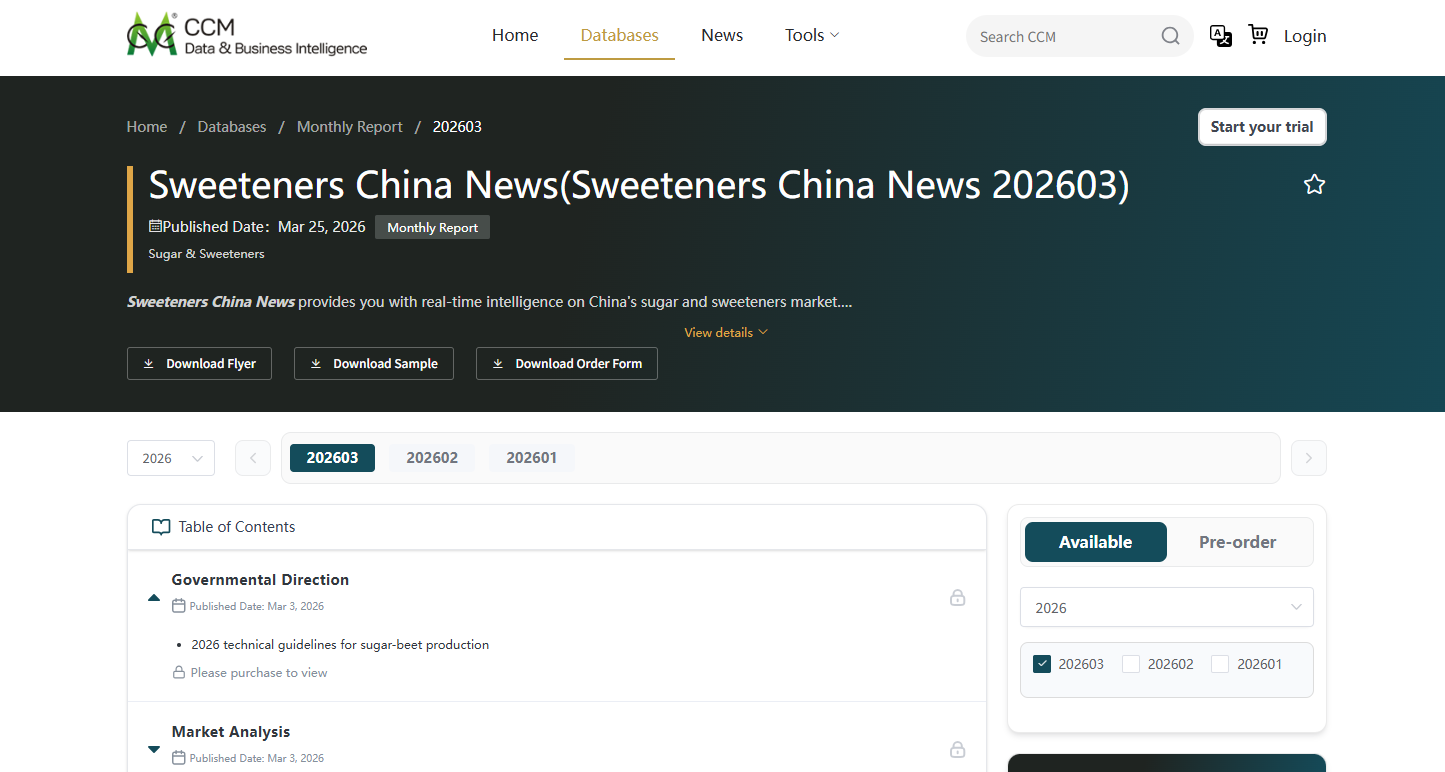Open the Tools menu dropdown
Image resolution: width=1445 pixels, height=772 pixels.
[x=811, y=34]
